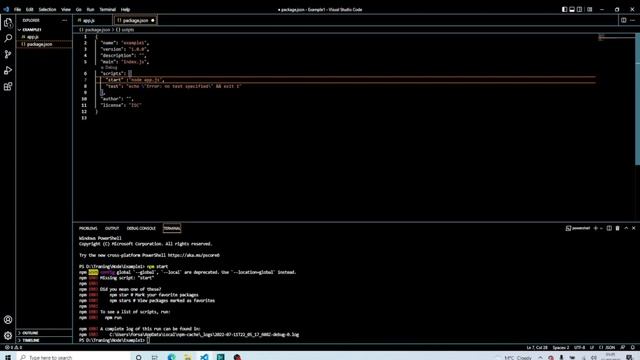
Task: Open the Go menu
Action: [78, 9]
